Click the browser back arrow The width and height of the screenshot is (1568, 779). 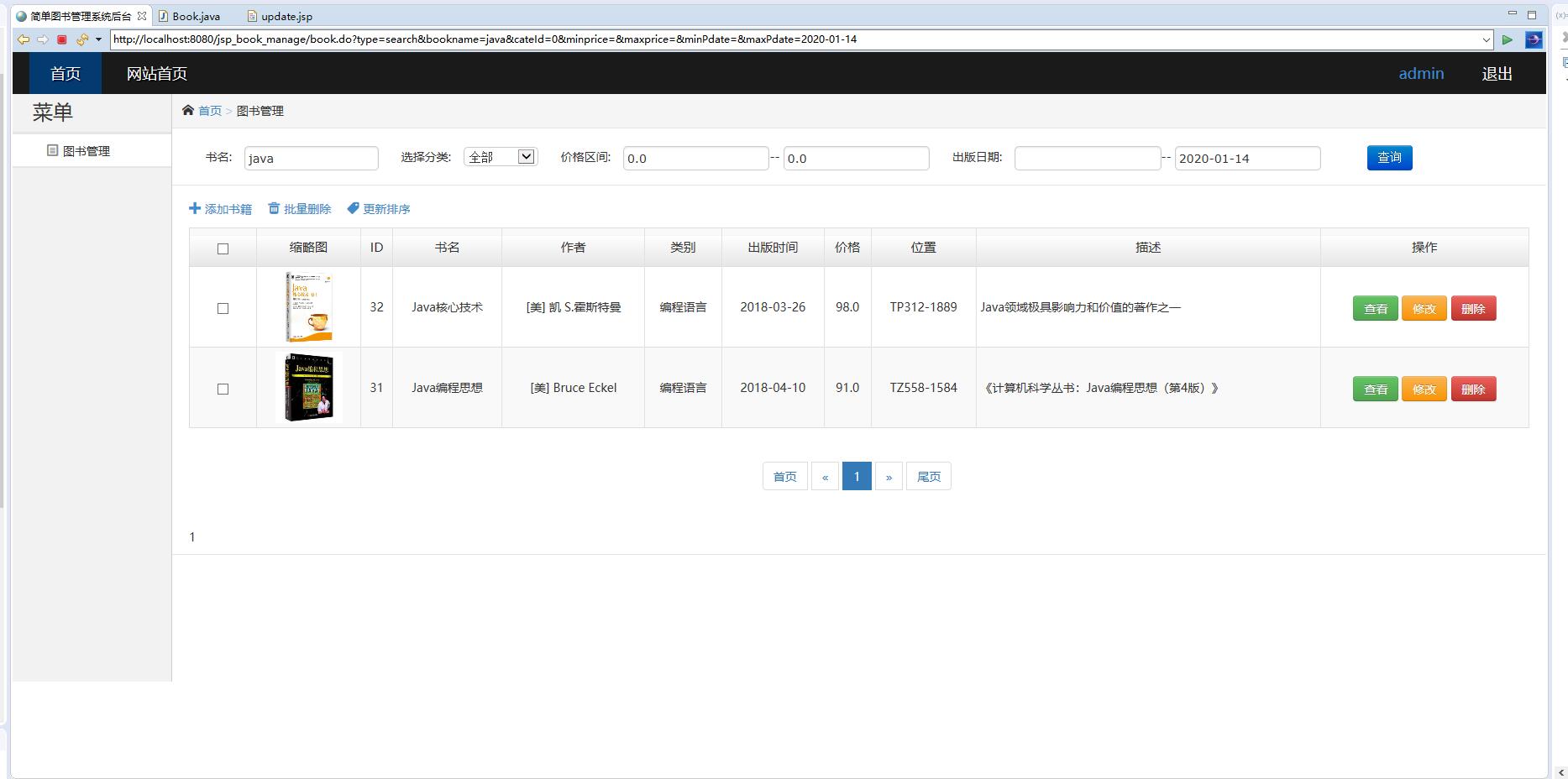(x=24, y=39)
